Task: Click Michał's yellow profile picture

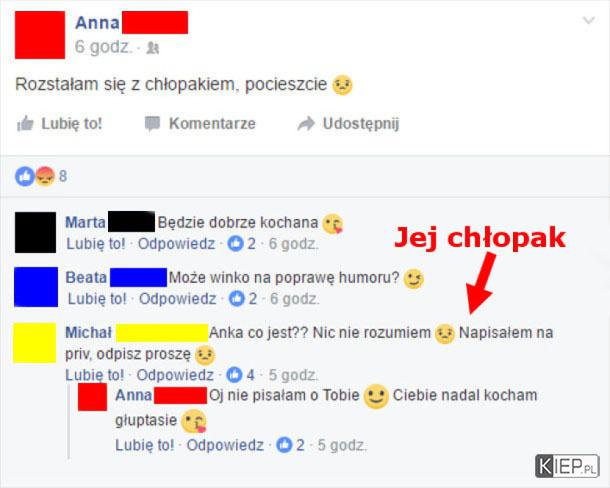Action: (35, 342)
